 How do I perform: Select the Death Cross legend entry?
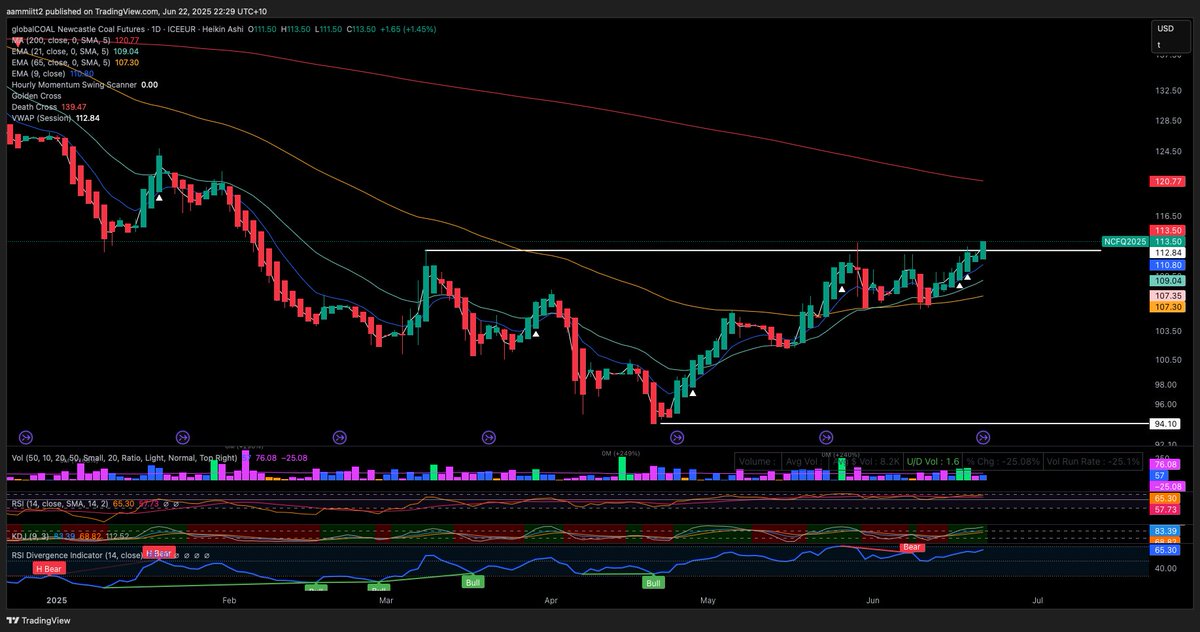pyautogui.click(x=36, y=107)
